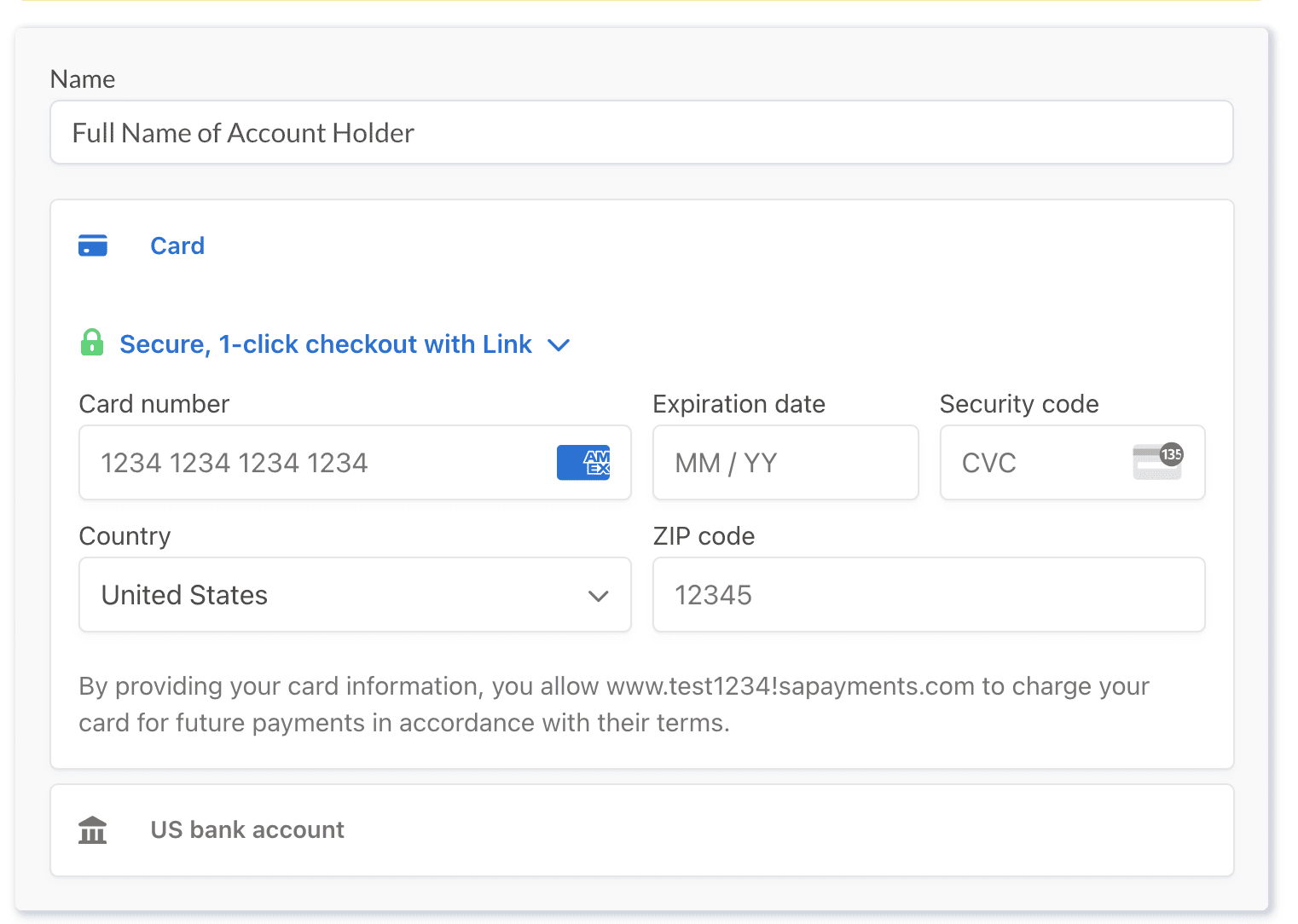Open the Country dropdown showing United States

pos(341,595)
